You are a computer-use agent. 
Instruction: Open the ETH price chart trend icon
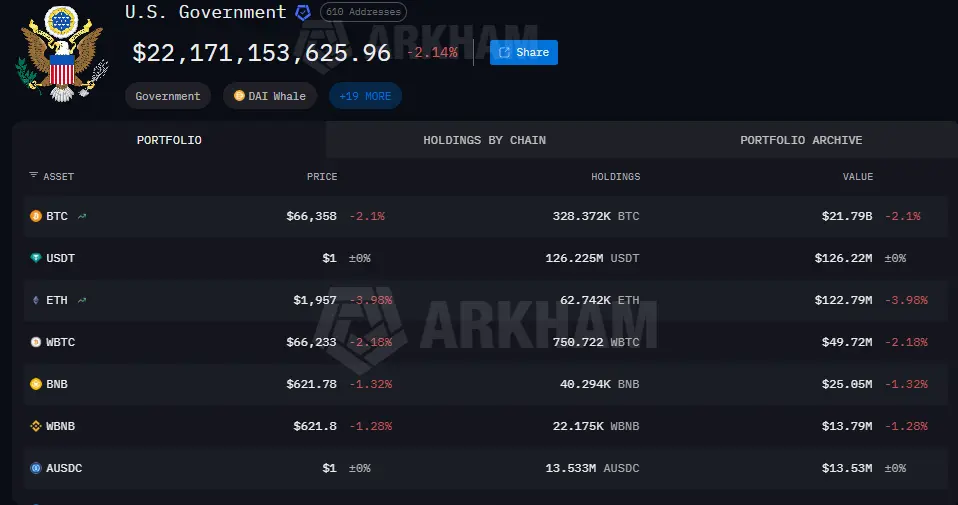point(82,300)
